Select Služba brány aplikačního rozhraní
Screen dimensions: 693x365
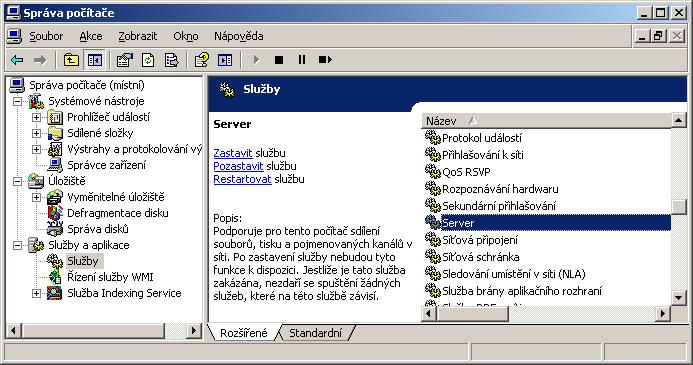tap(522, 291)
